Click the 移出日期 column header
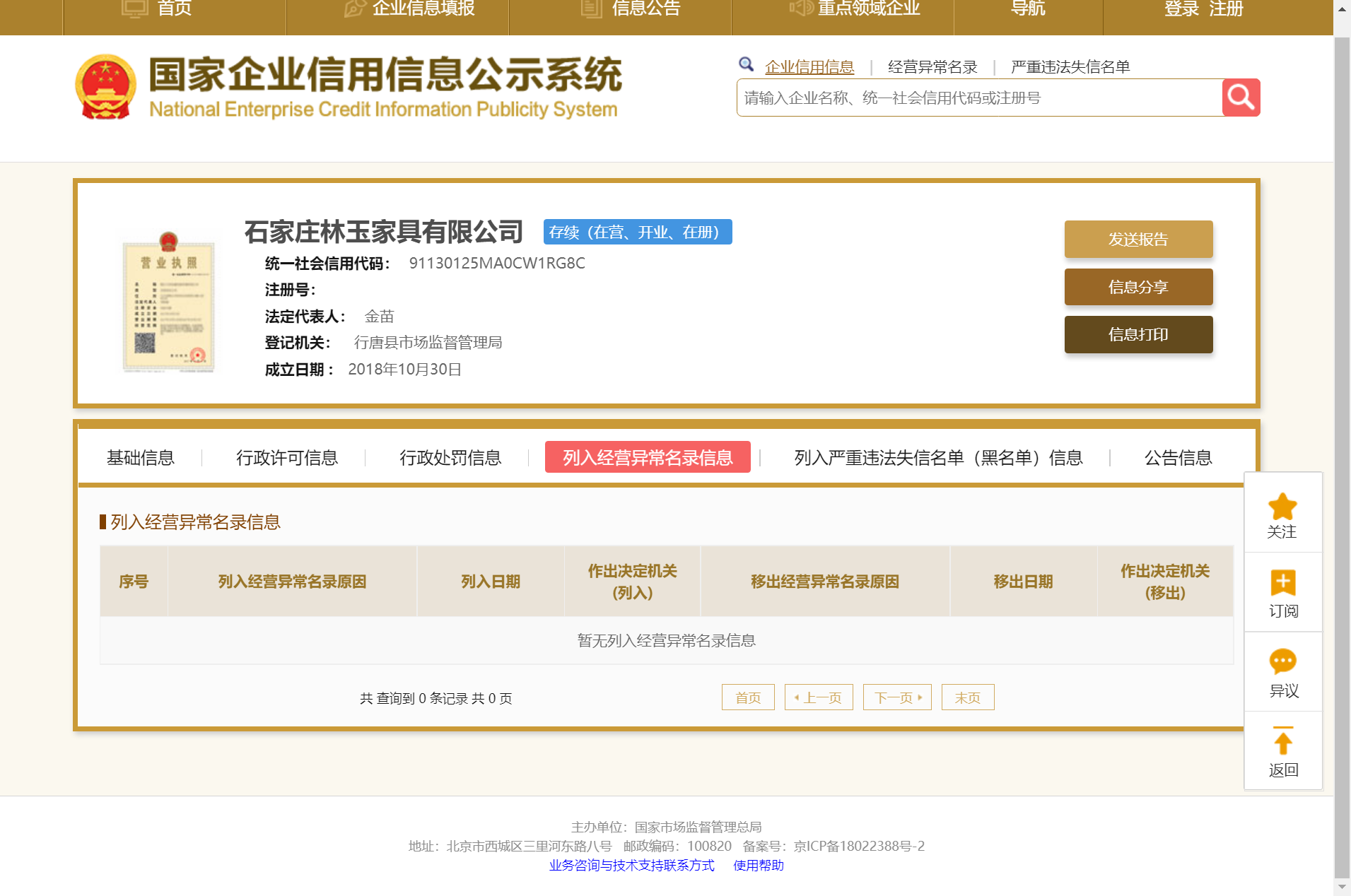 point(1023,582)
